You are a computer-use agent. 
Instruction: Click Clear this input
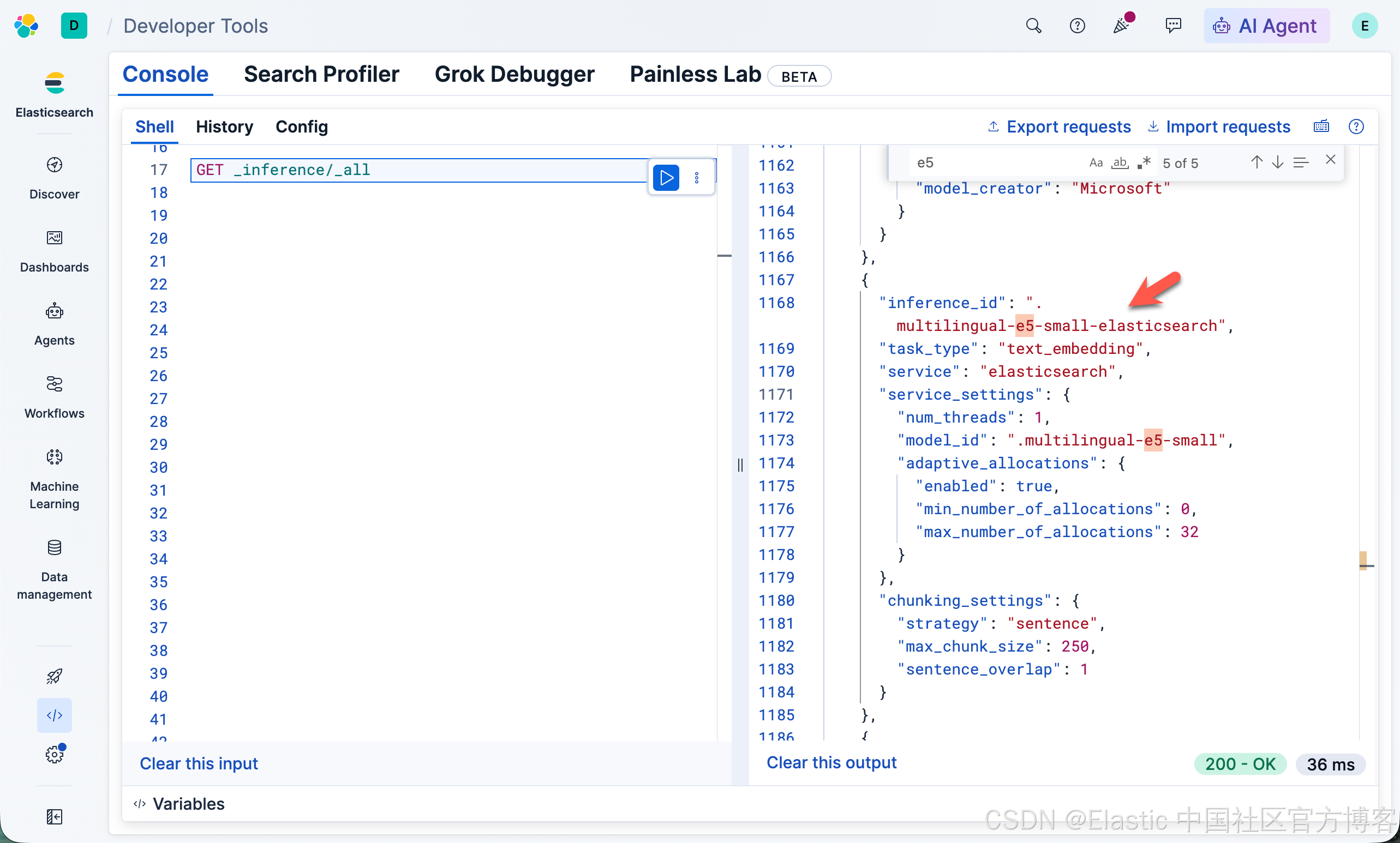tap(198, 763)
